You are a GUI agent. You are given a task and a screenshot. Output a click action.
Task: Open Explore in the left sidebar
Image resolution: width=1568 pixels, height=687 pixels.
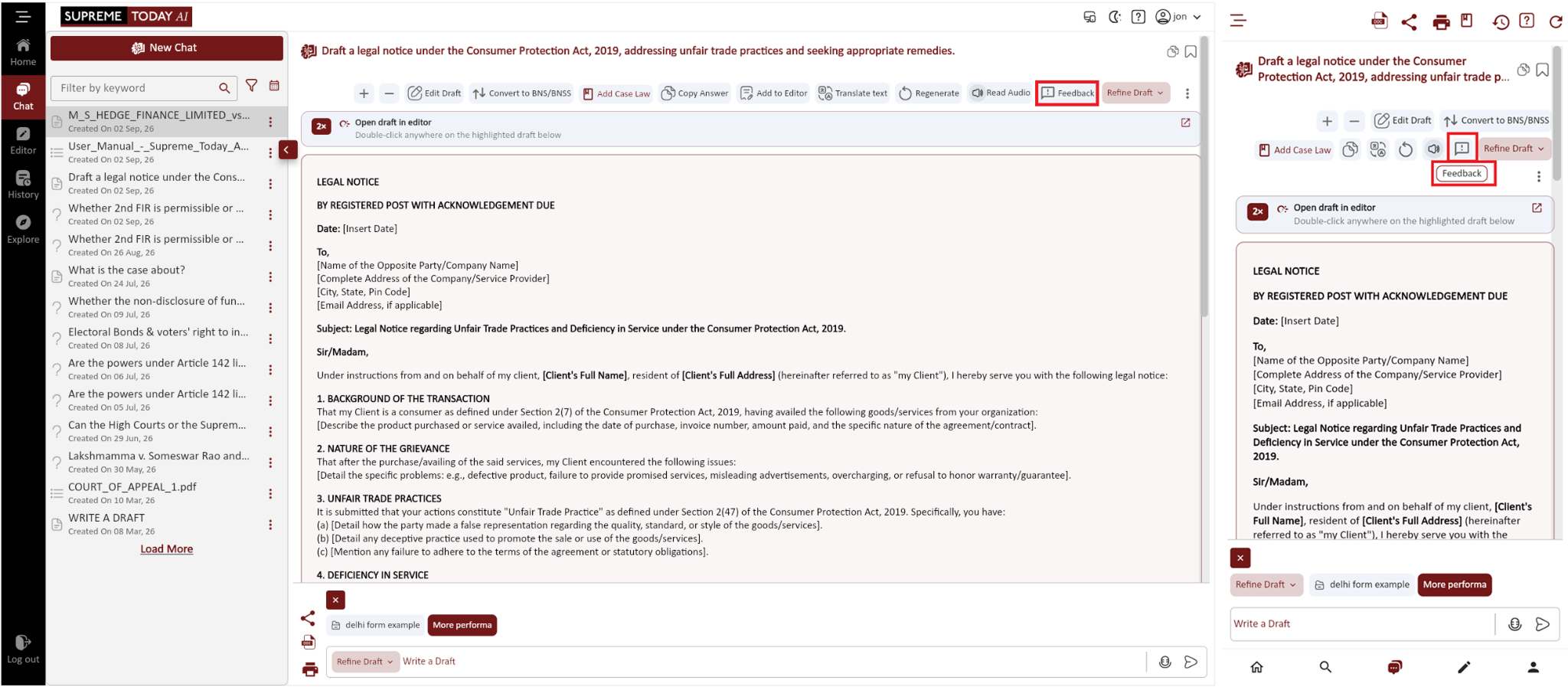click(x=23, y=230)
